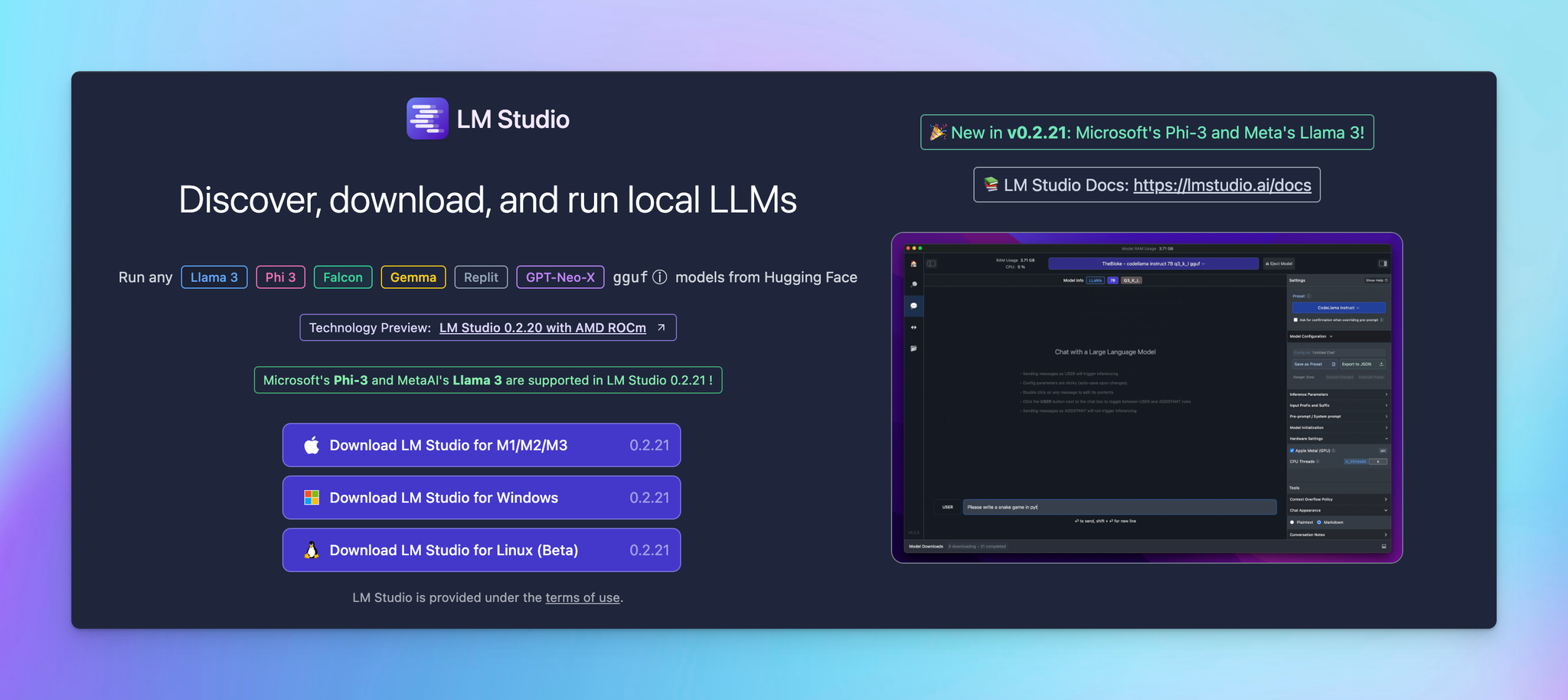Click the Phi-3 and Llama 3 supported banner
The image size is (1568, 700).
(x=488, y=380)
